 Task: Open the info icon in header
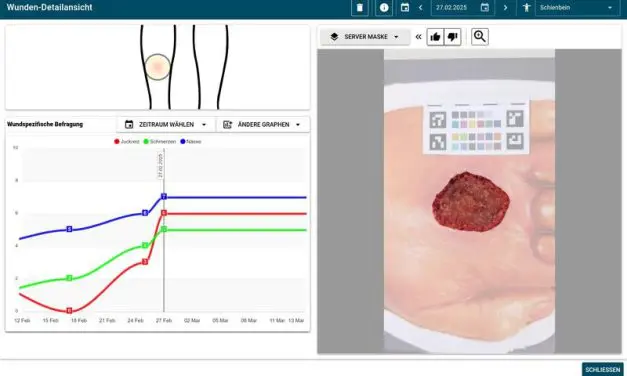(384, 8)
